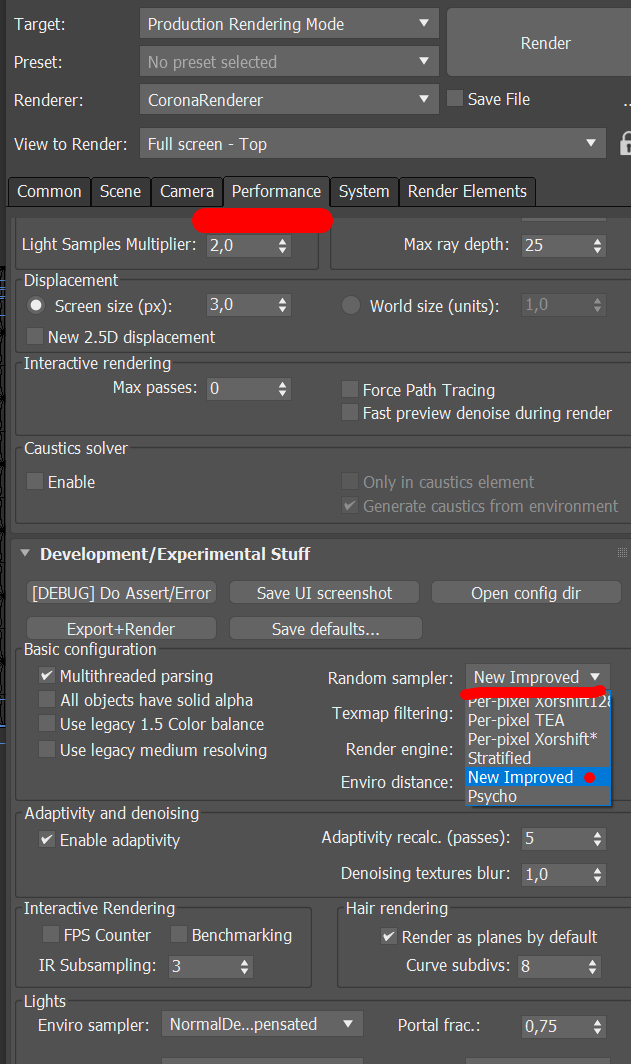Viewport: 631px width, 1064px height.
Task: Enable Fast preview denoise during render
Action: point(350,412)
